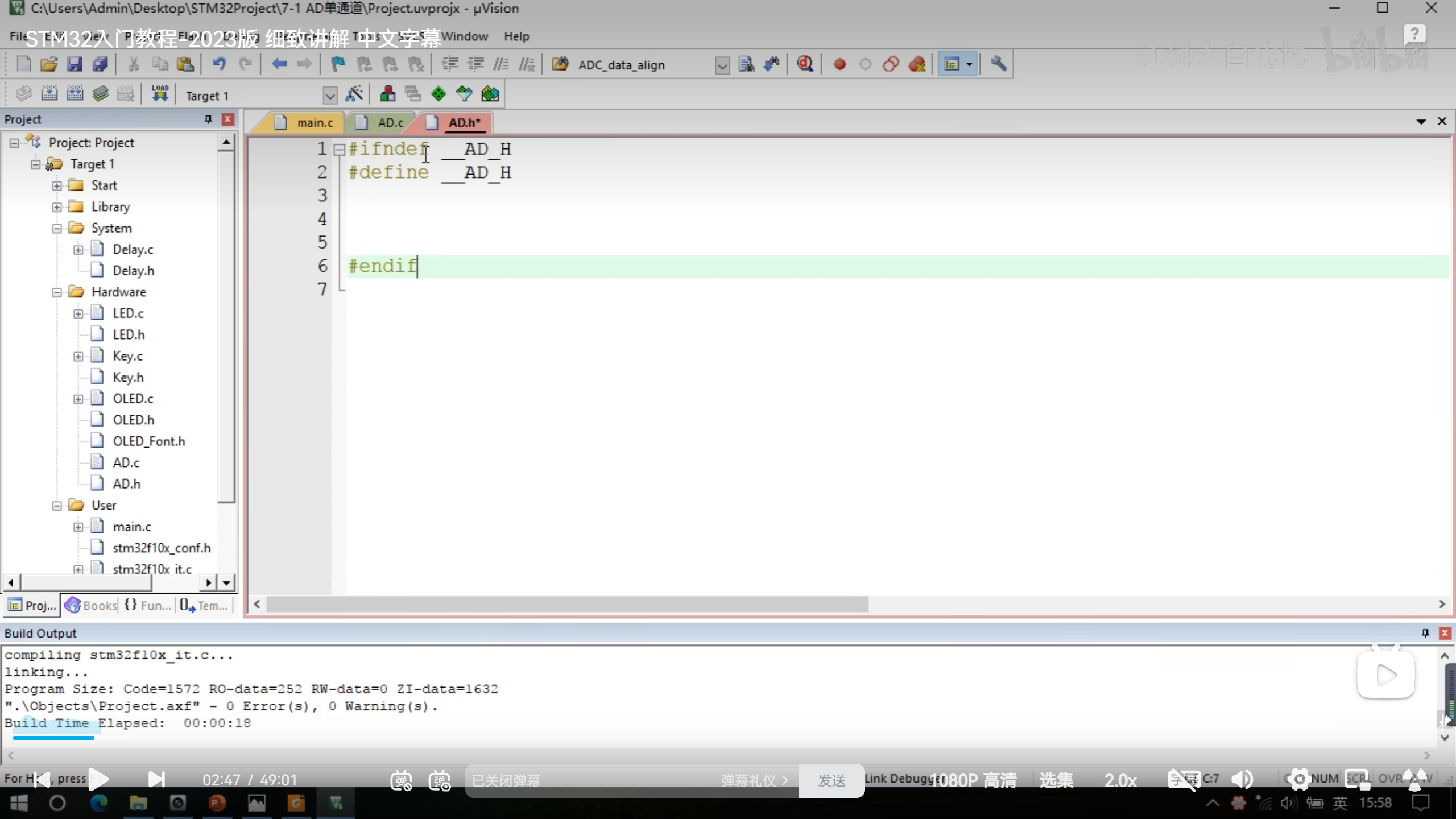
Task: Skip to the next video
Action: [x=156, y=779]
